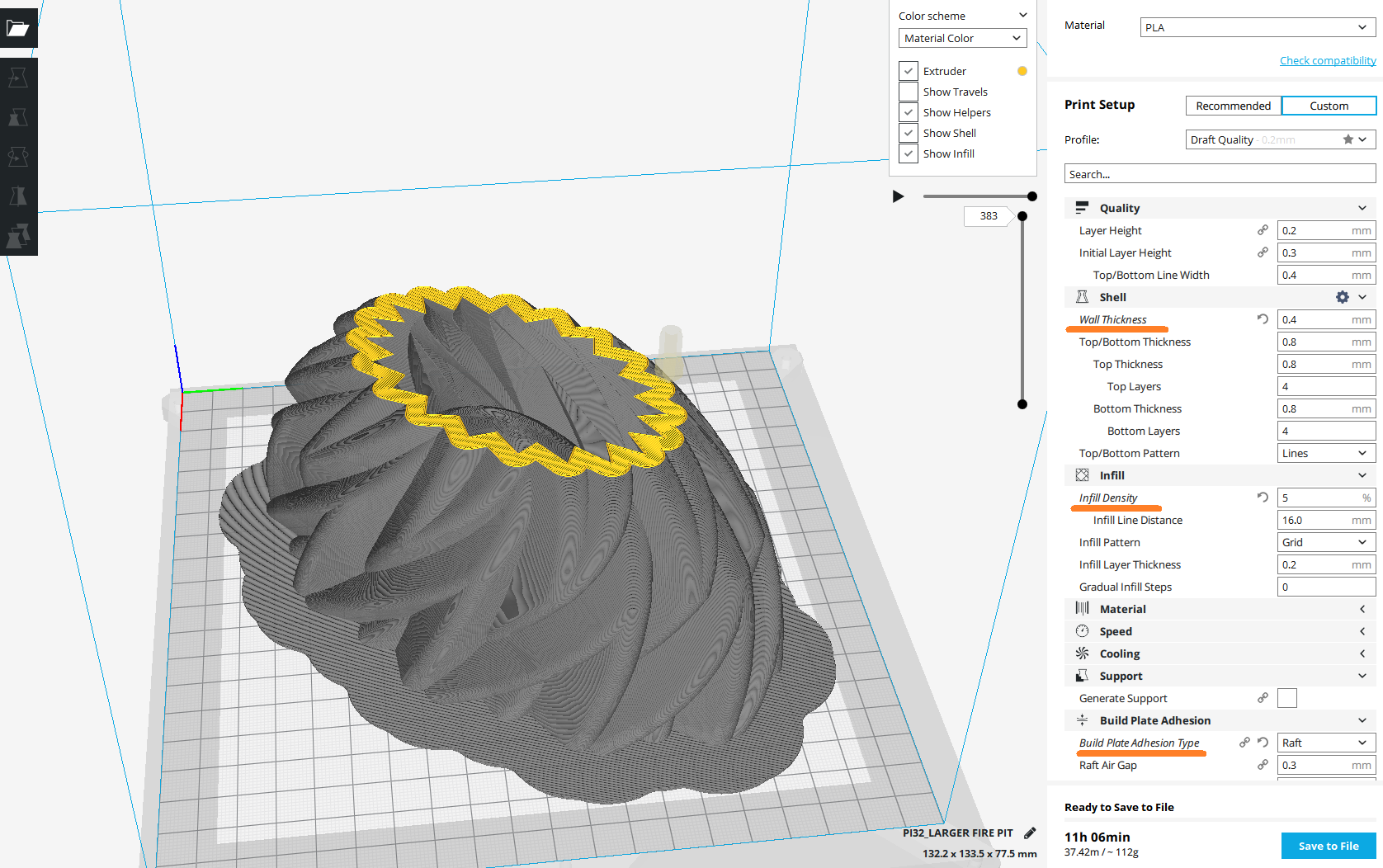Image resolution: width=1383 pixels, height=868 pixels.
Task: Reset Wall Thickness to default
Action: click(x=1263, y=318)
